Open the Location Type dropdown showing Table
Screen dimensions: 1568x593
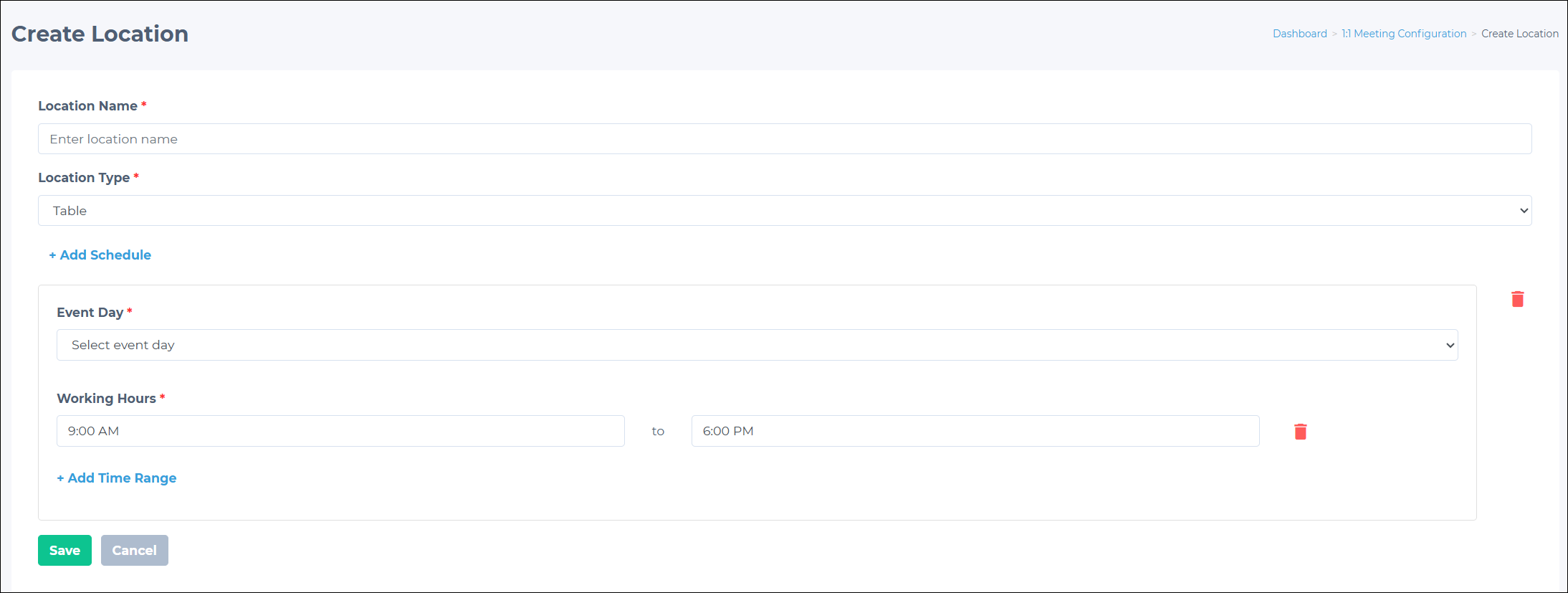click(785, 211)
